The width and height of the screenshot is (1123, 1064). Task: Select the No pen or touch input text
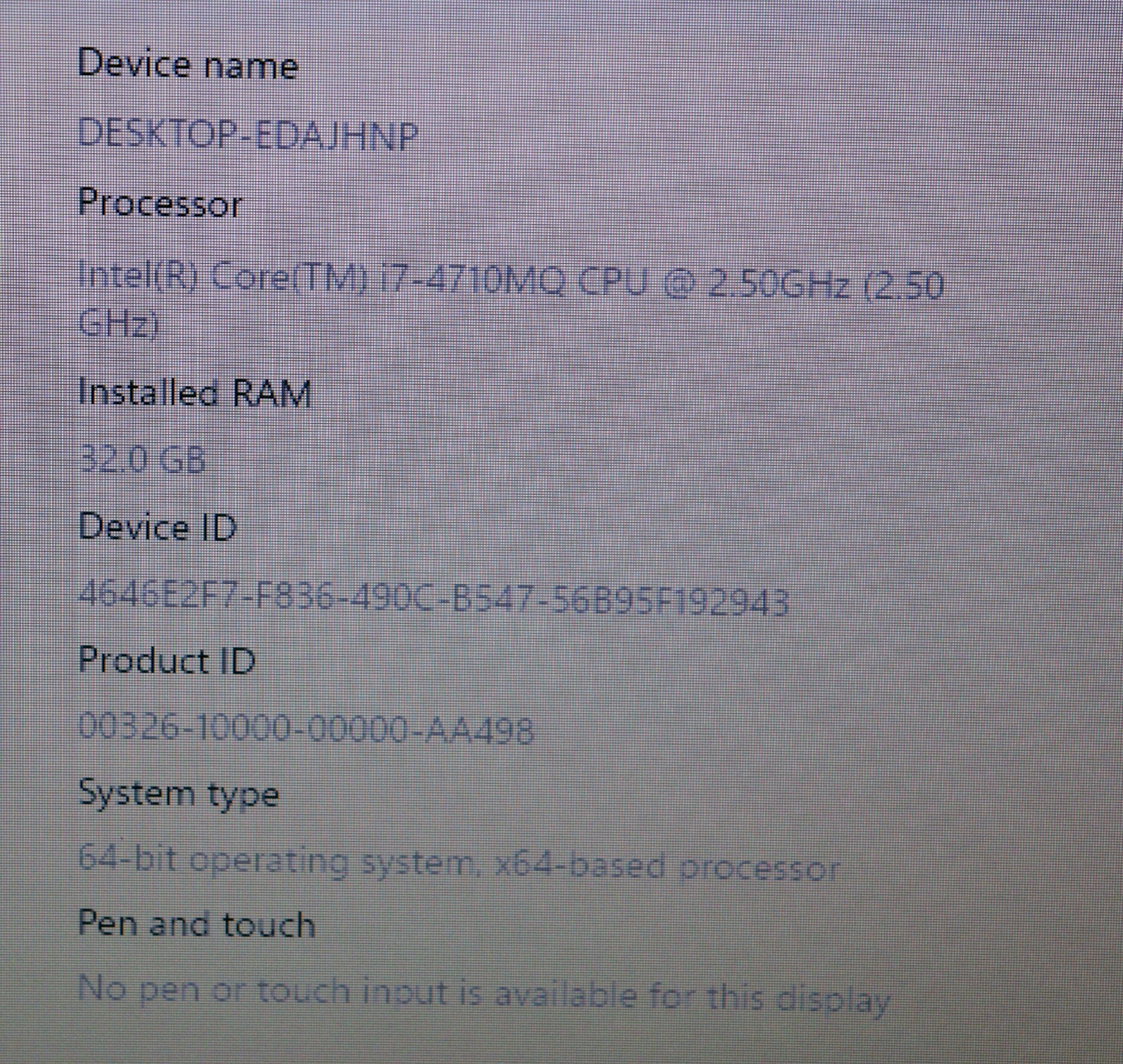pos(484,994)
